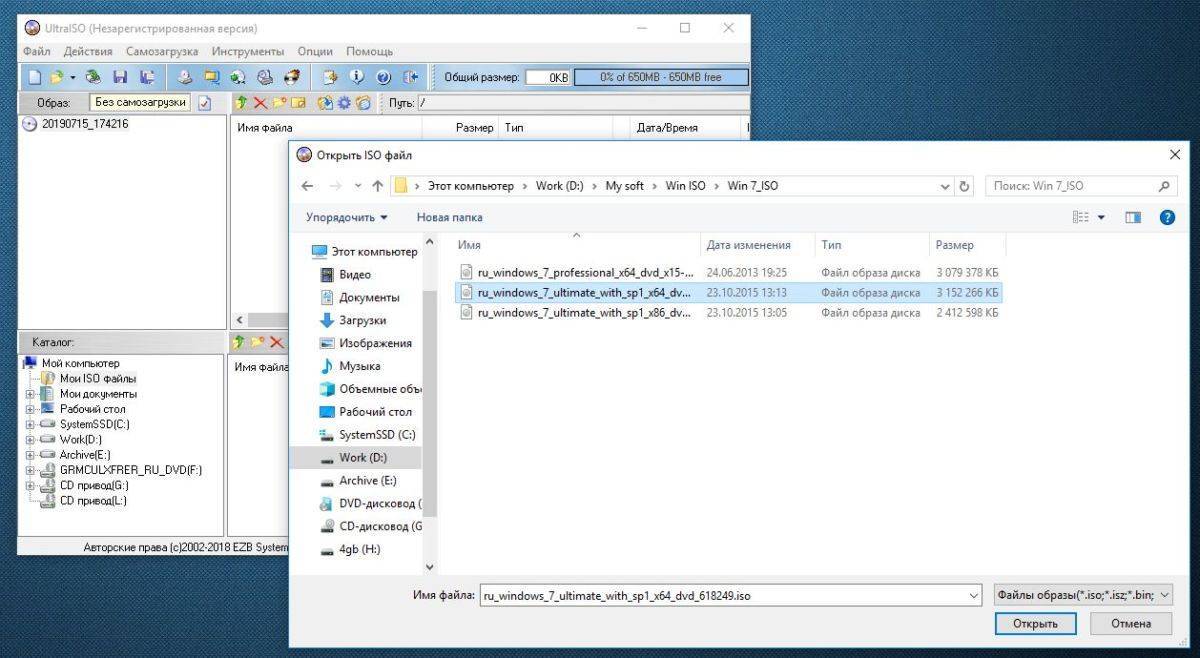This screenshot has width=1200, height=658.
Task: Click the Save floppy disk icon
Action: [x=120, y=77]
